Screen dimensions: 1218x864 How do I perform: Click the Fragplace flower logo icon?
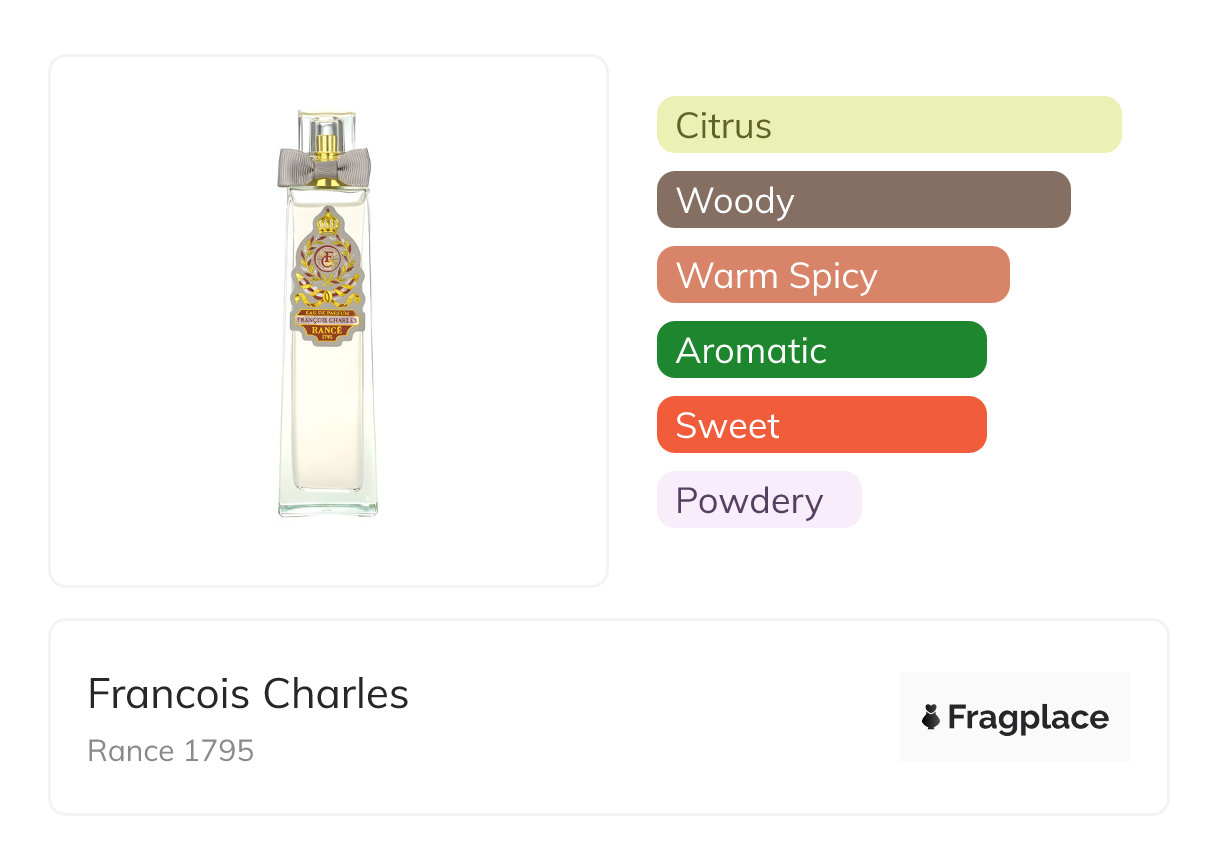click(931, 717)
